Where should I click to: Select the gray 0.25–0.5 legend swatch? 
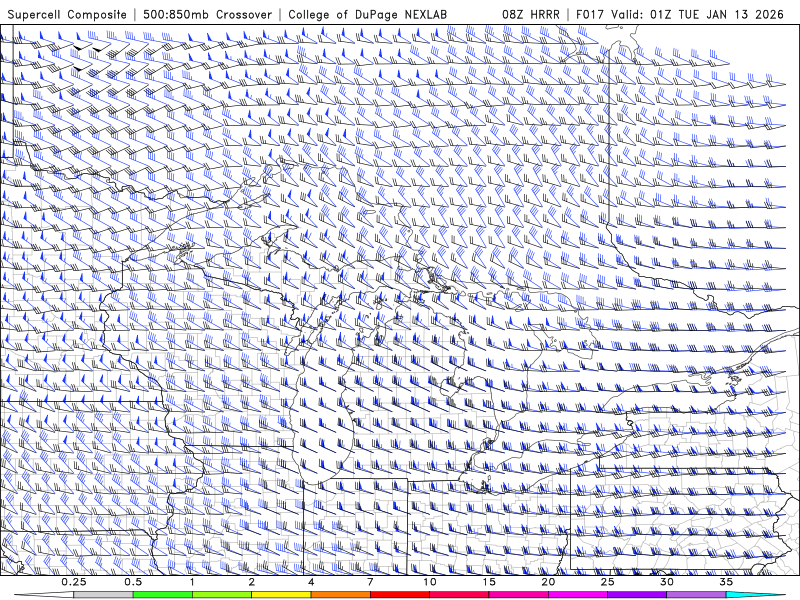click(103, 595)
